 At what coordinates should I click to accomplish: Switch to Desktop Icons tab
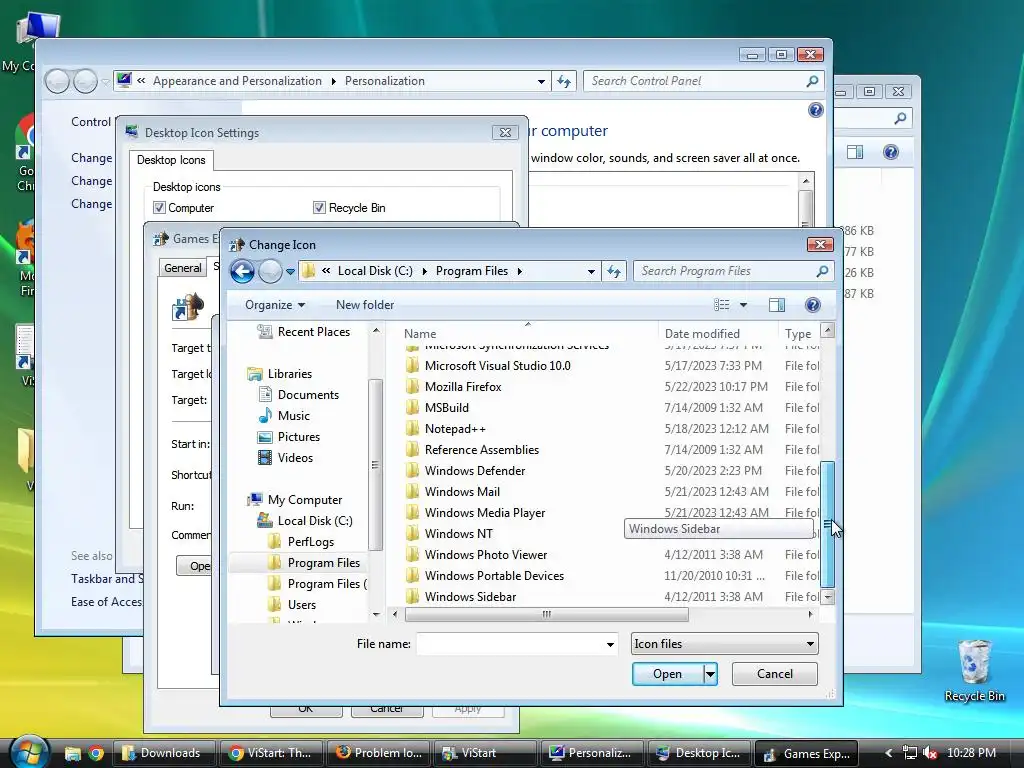(x=171, y=160)
